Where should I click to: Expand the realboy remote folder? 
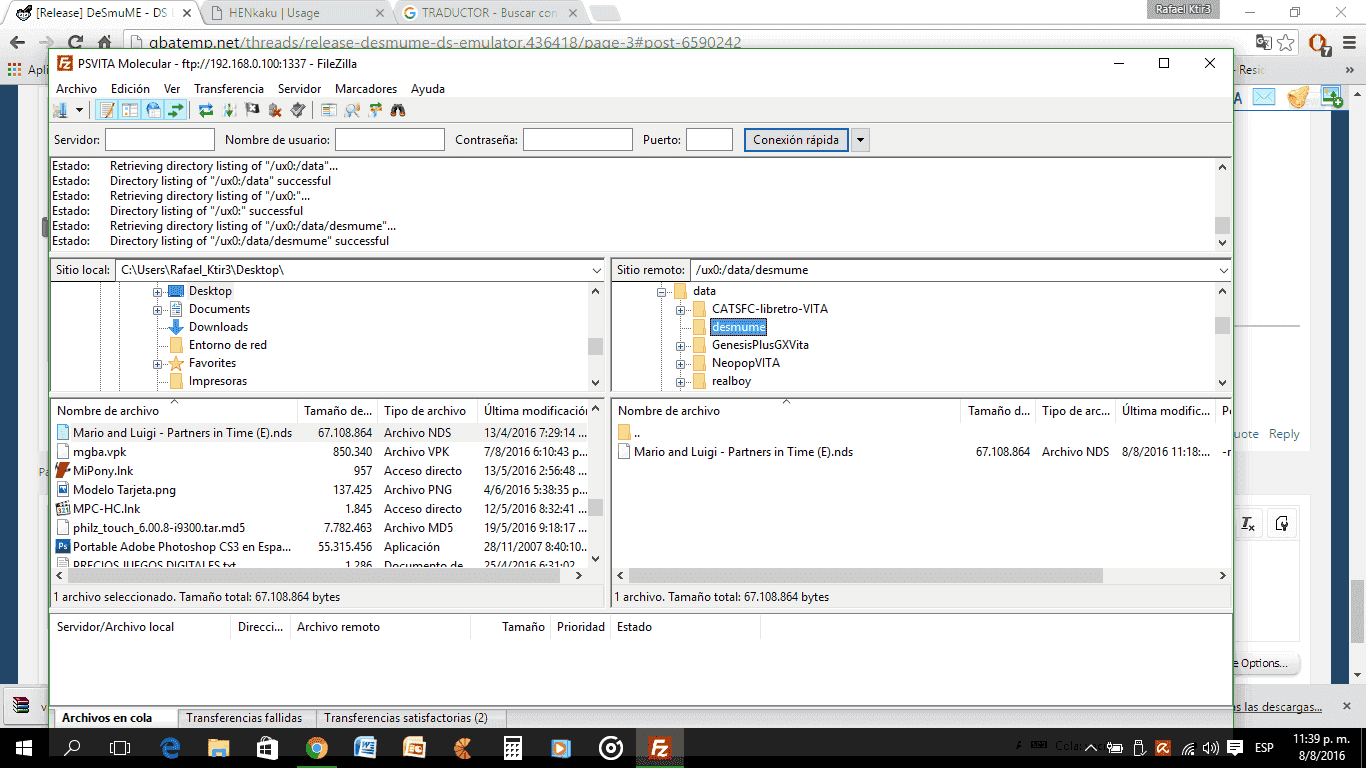[680, 381]
